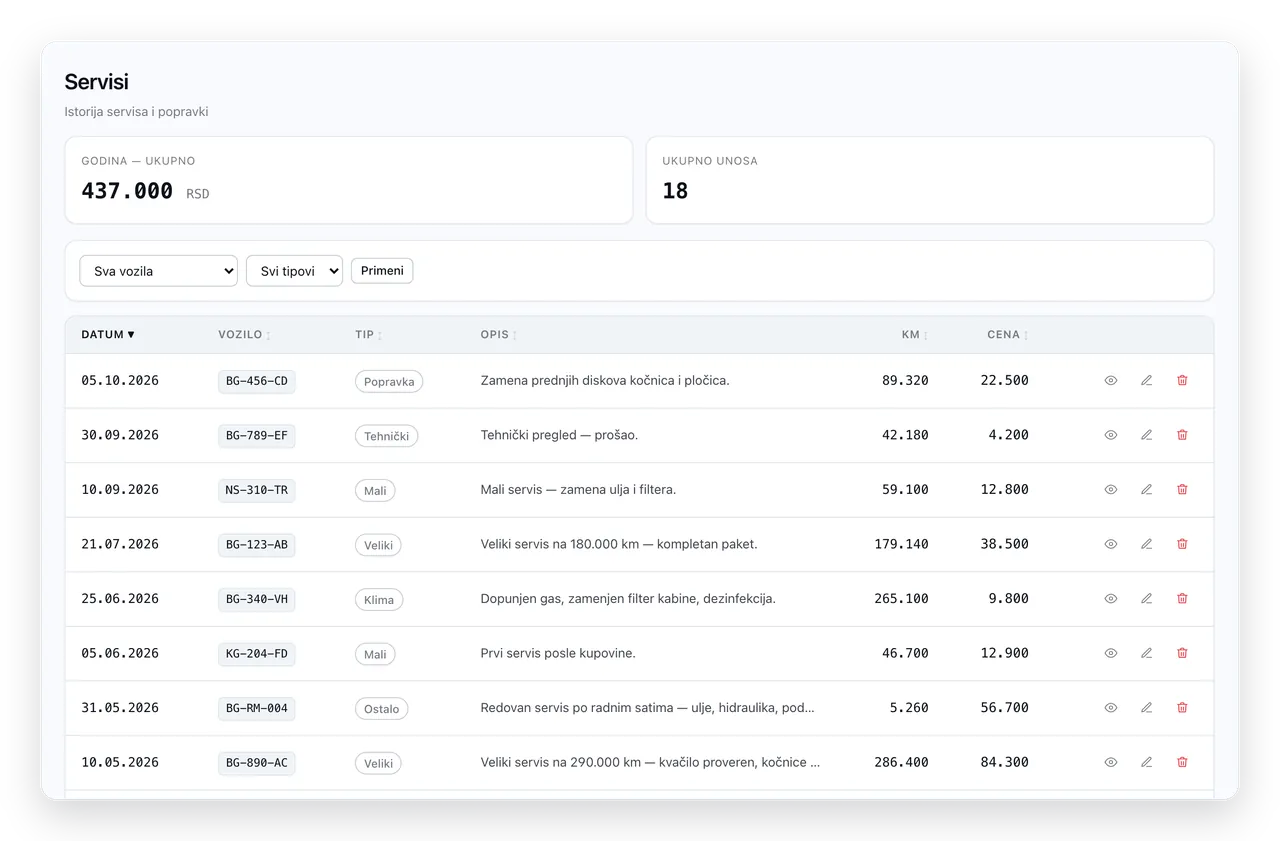Select the BG-456-CD license plate tag
This screenshot has width=1280, height=841.
pos(257,381)
